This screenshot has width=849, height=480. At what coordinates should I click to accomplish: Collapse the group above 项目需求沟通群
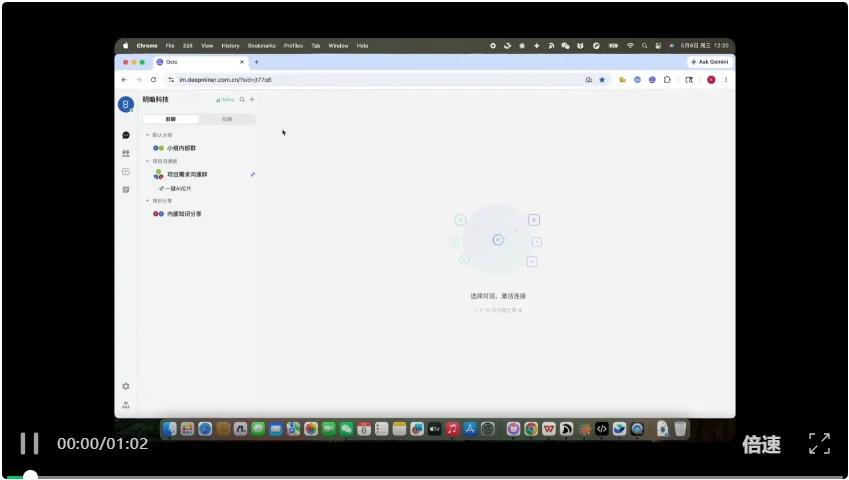coord(147,161)
